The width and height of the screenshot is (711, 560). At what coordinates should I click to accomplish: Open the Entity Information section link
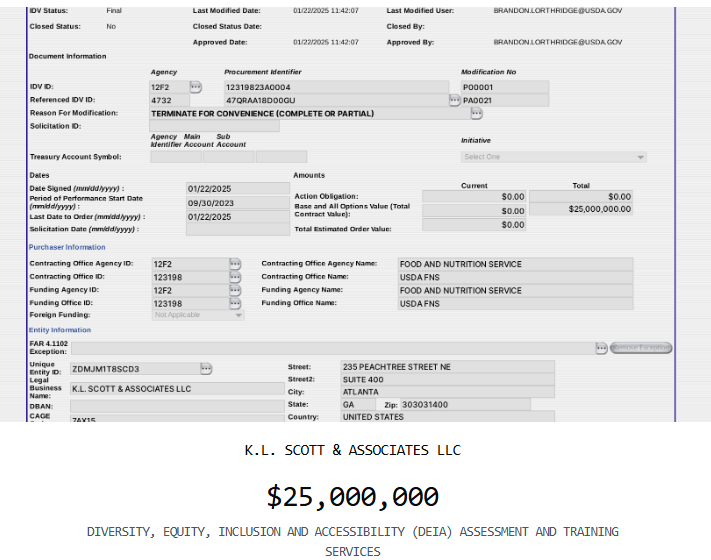(60, 330)
